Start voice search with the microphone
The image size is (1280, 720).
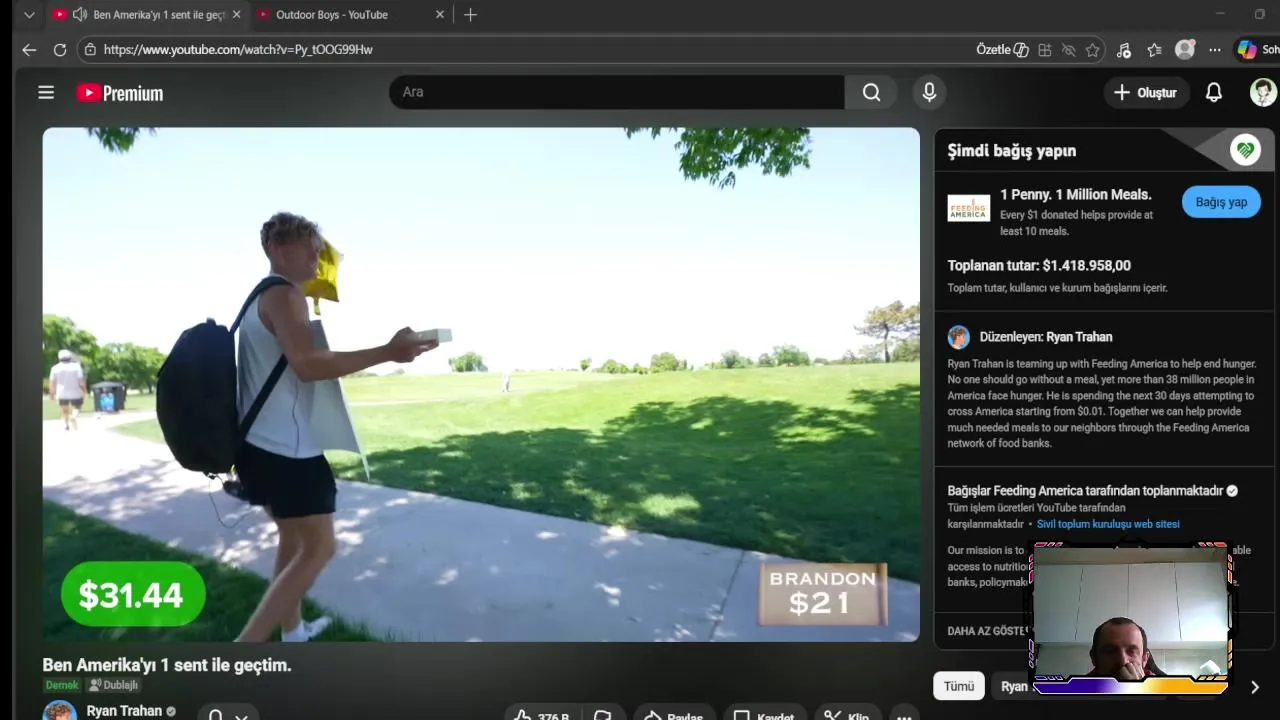tap(929, 92)
